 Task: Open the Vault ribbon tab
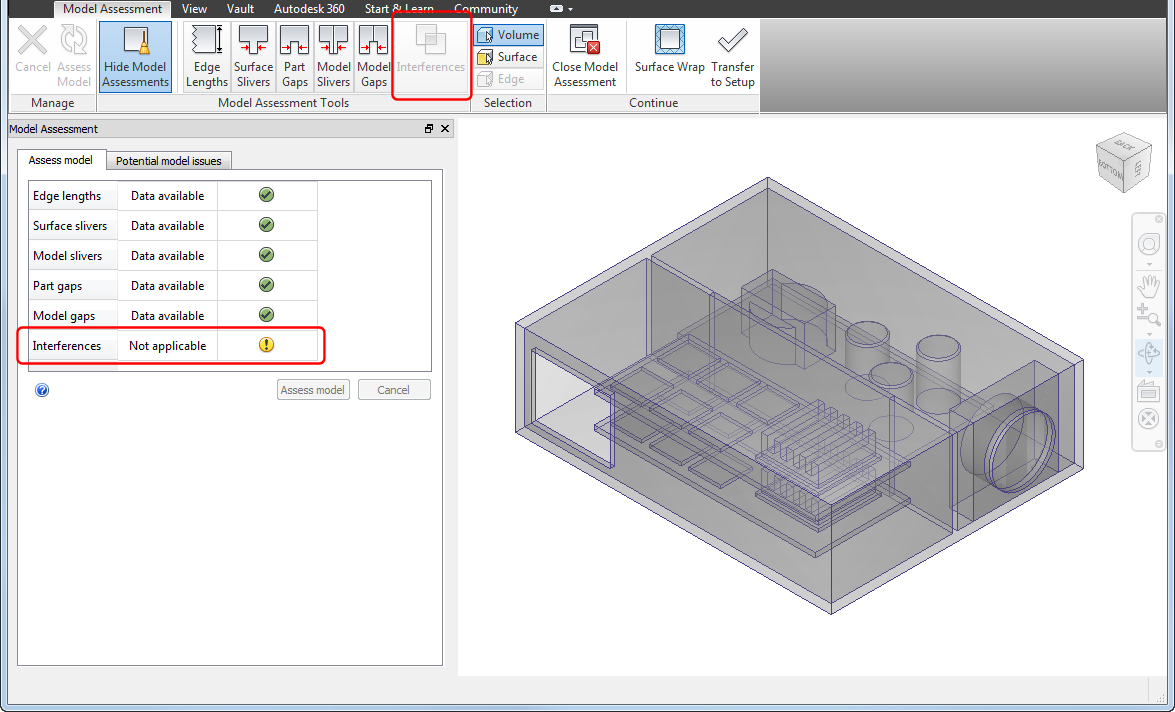coord(241,9)
